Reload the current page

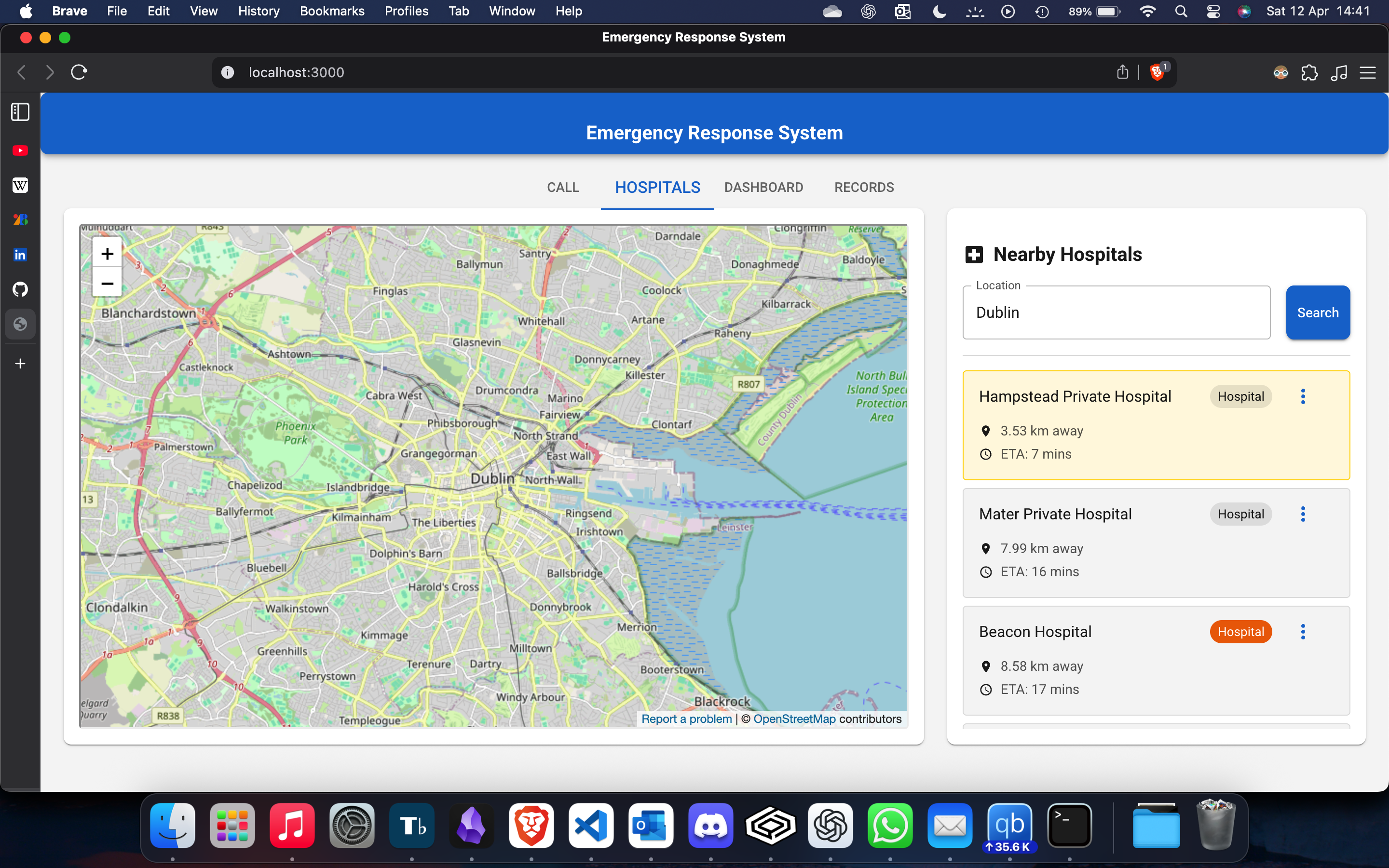[x=79, y=72]
